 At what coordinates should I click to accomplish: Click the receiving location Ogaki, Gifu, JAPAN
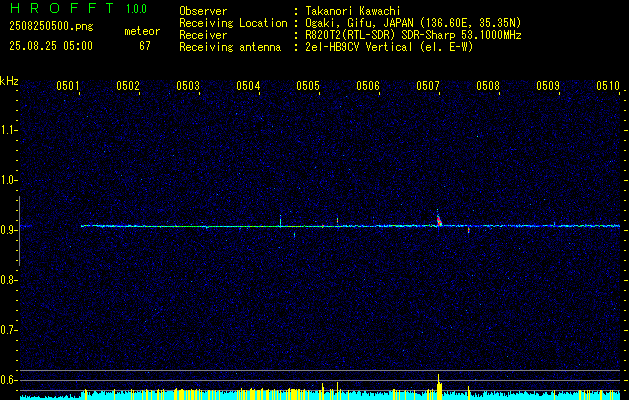[360, 23]
